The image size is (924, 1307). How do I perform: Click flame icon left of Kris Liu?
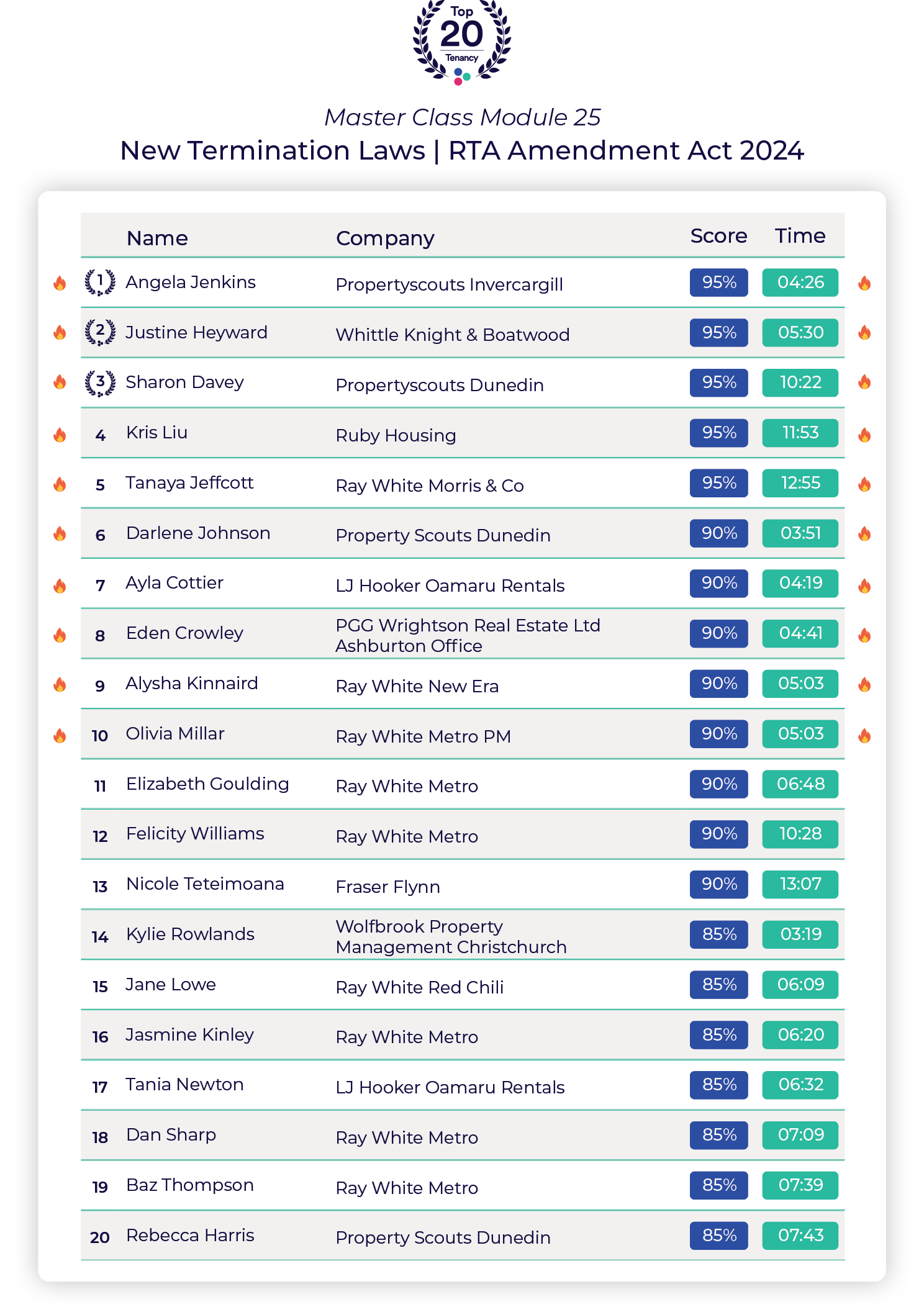coord(60,435)
